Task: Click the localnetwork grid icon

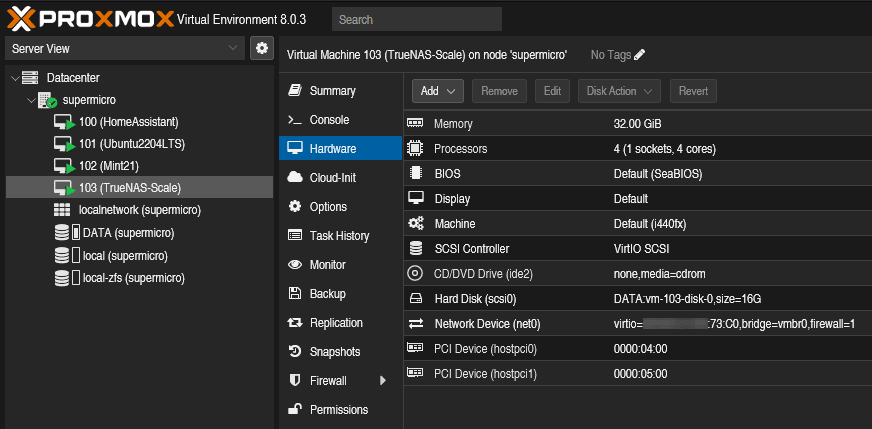Action: tap(62, 210)
